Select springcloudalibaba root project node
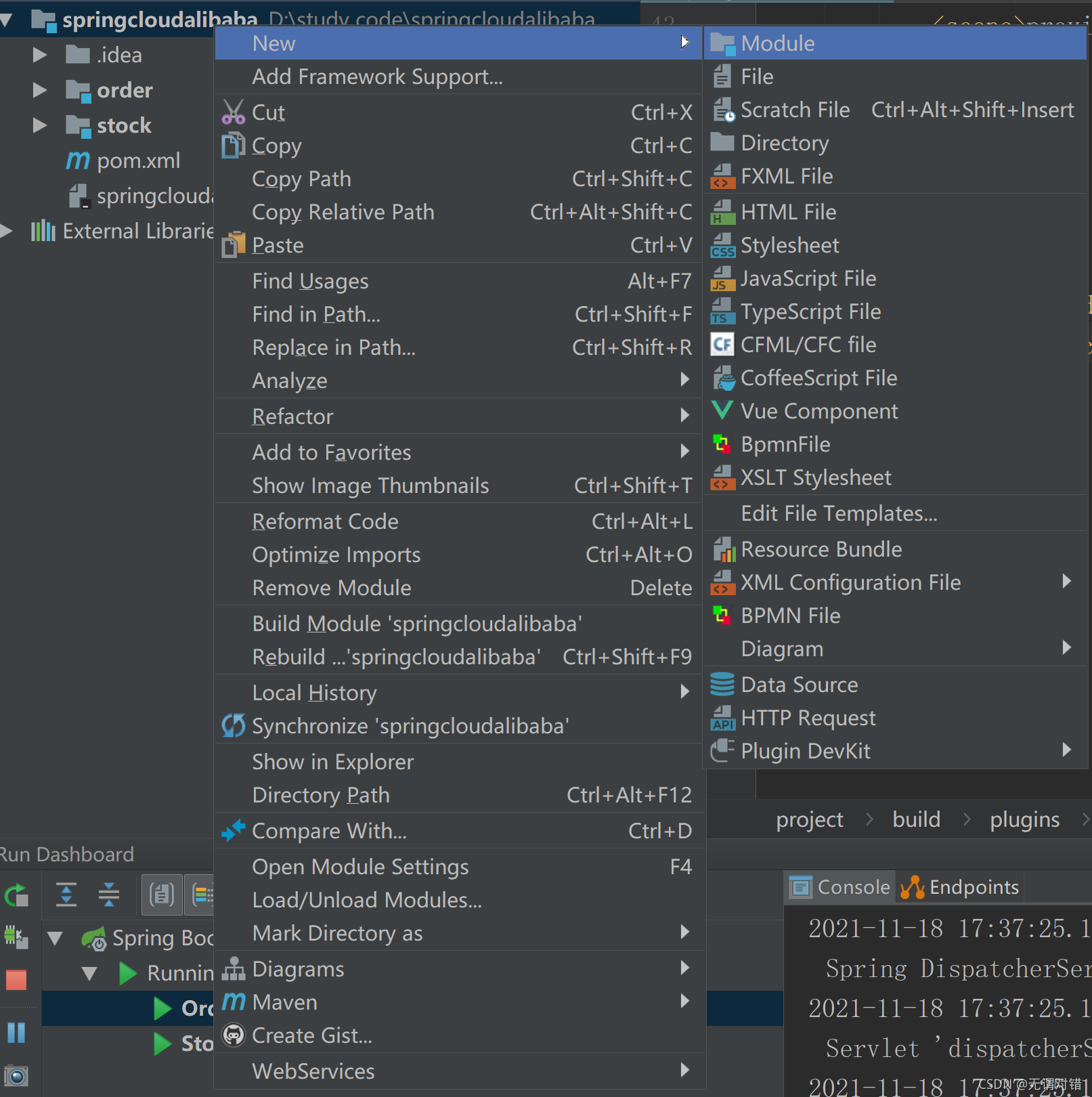The image size is (1092, 1097). pos(160,19)
